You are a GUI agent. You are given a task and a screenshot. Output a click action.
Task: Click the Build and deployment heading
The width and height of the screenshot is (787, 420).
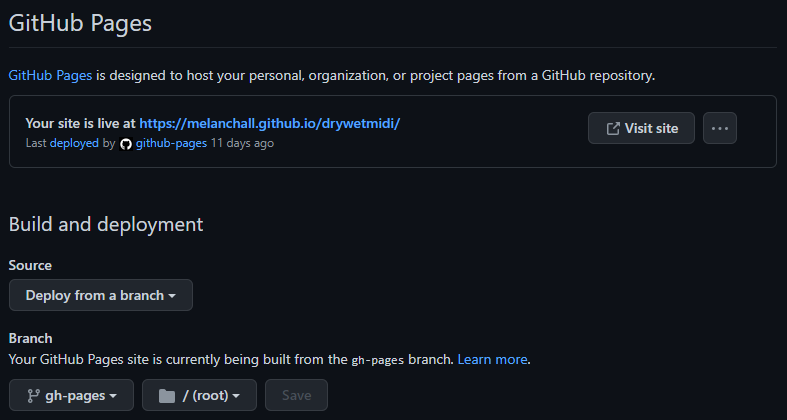[106, 224]
